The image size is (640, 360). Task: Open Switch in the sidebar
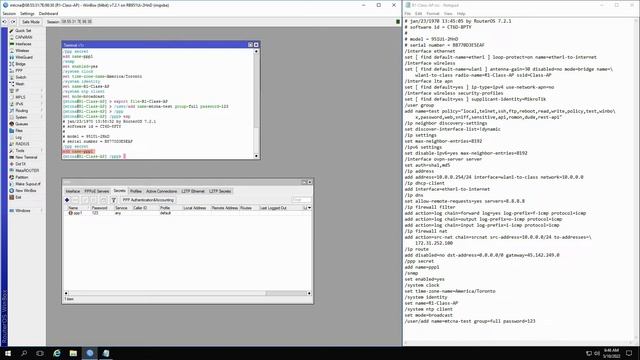click(x=21, y=77)
